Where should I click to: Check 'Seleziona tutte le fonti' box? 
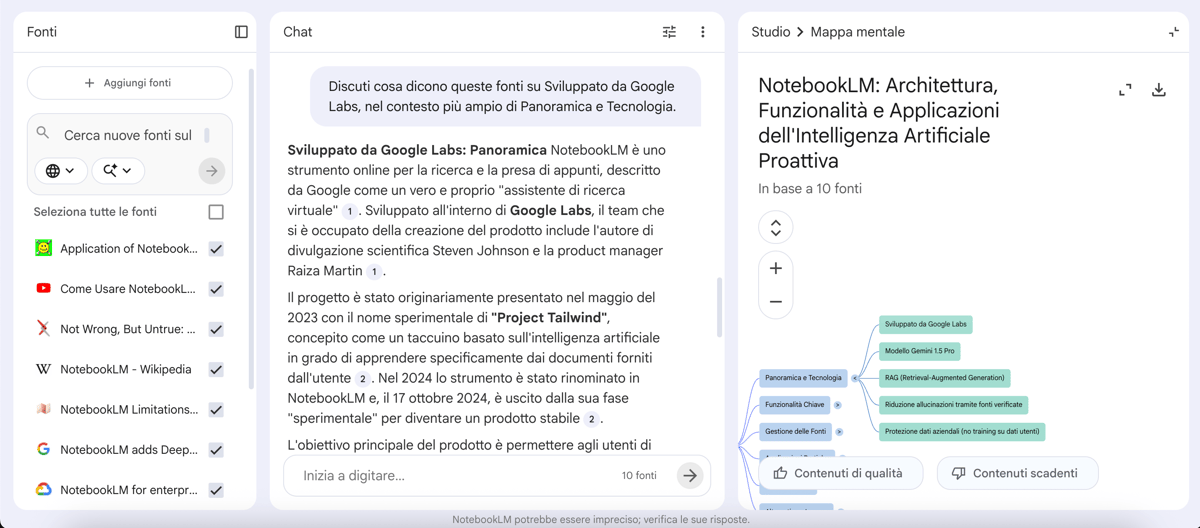click(216, 212)
